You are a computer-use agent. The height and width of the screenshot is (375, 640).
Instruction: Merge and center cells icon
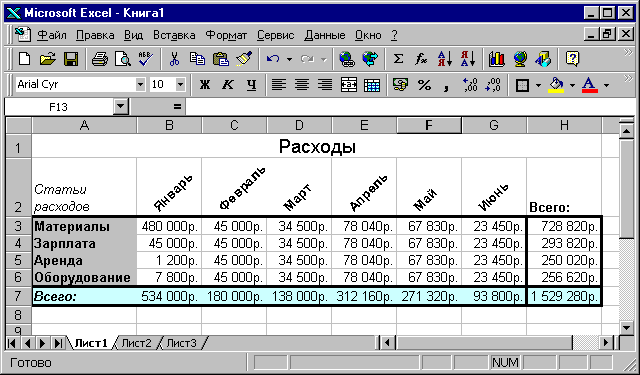click(348, 85)
